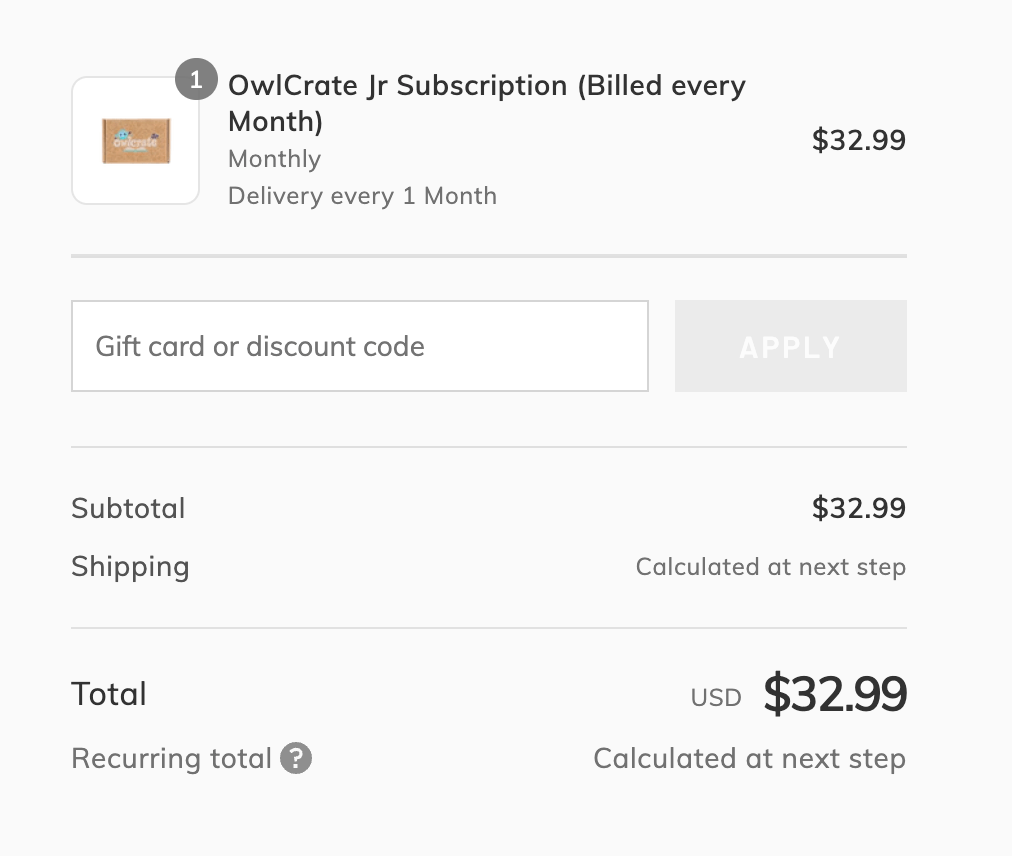Click the Monthly plan text under the title
This screenshot has width=1012, height=856.
[x=274, y=159]
